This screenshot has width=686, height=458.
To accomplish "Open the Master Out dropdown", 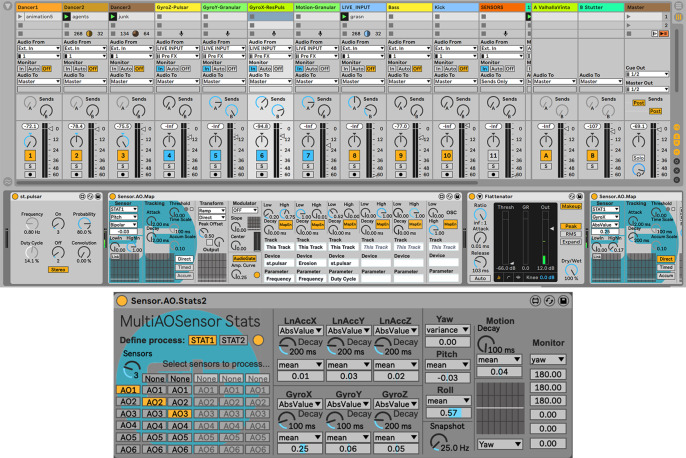I will point(647,89).
